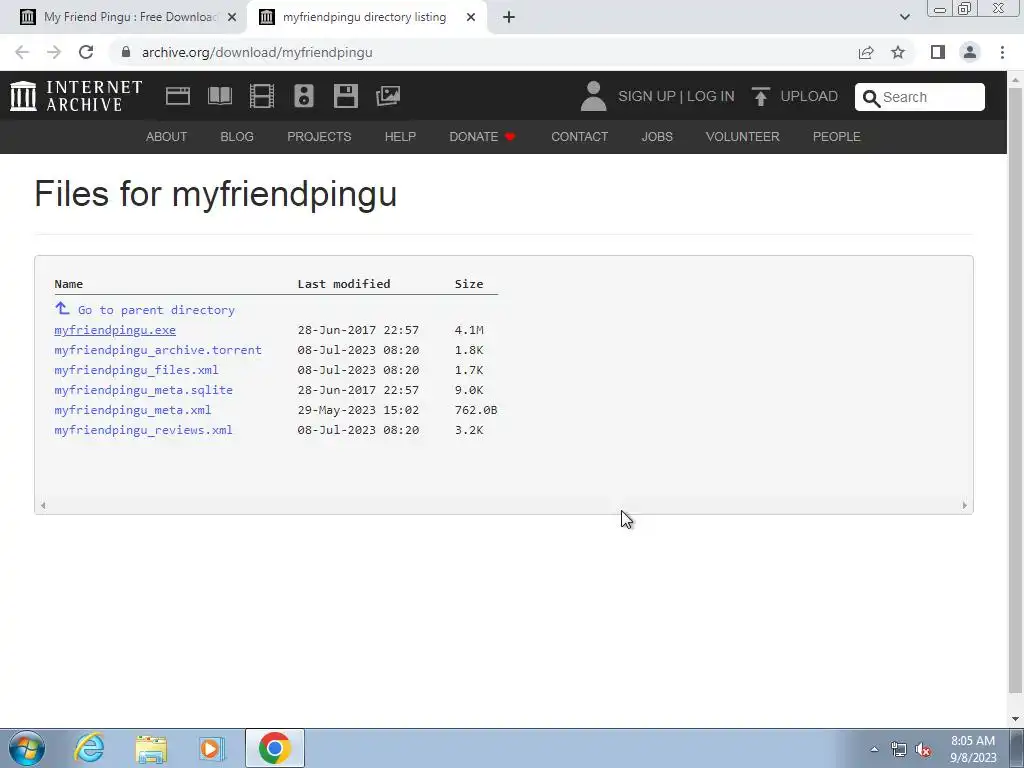Open myfriendpingu_archive.torrent link

(x=158, y=350)
